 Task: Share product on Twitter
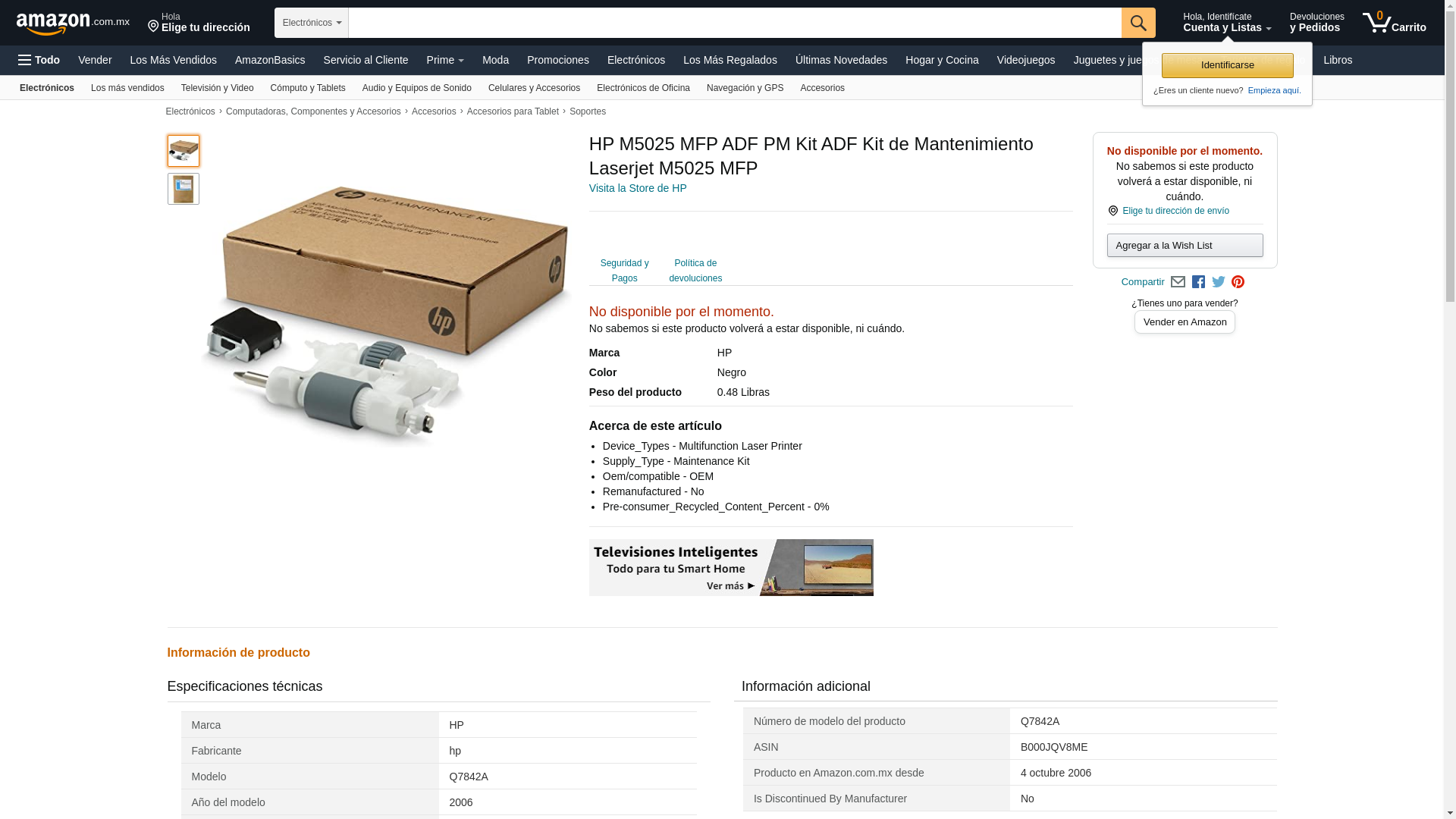click(x=1218, y=282)
